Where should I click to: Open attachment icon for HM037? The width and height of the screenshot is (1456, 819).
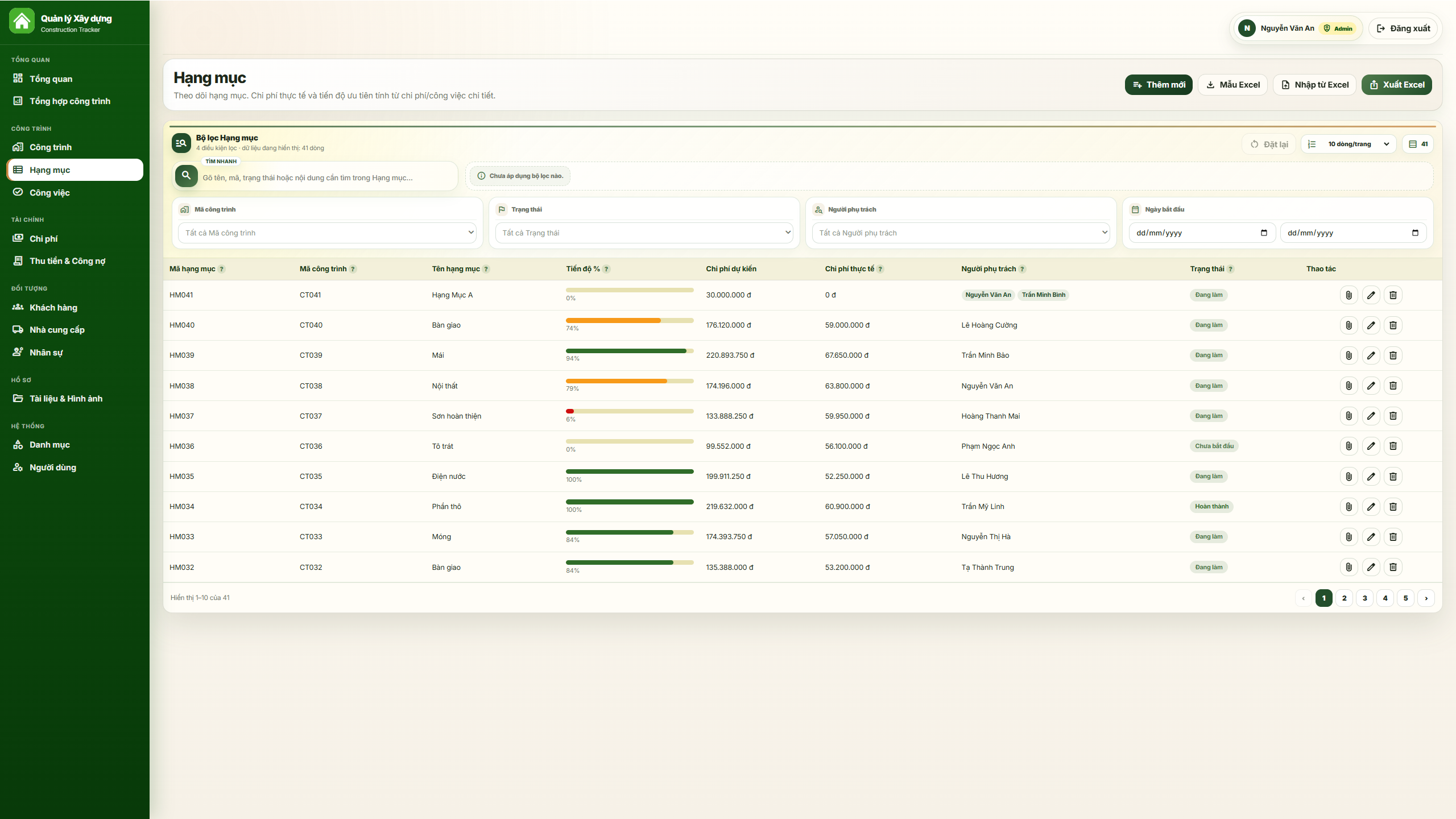1349,416
